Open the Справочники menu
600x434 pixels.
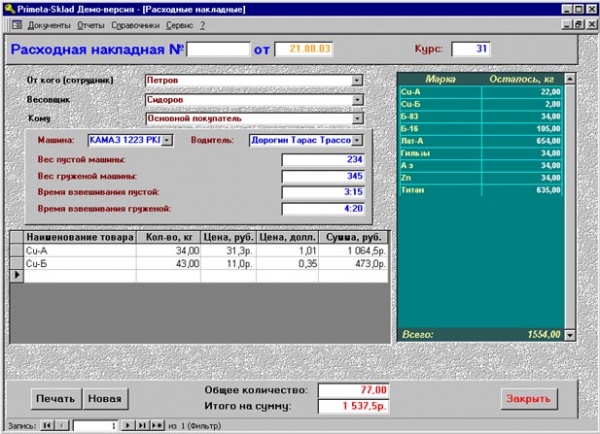[135, 26]
